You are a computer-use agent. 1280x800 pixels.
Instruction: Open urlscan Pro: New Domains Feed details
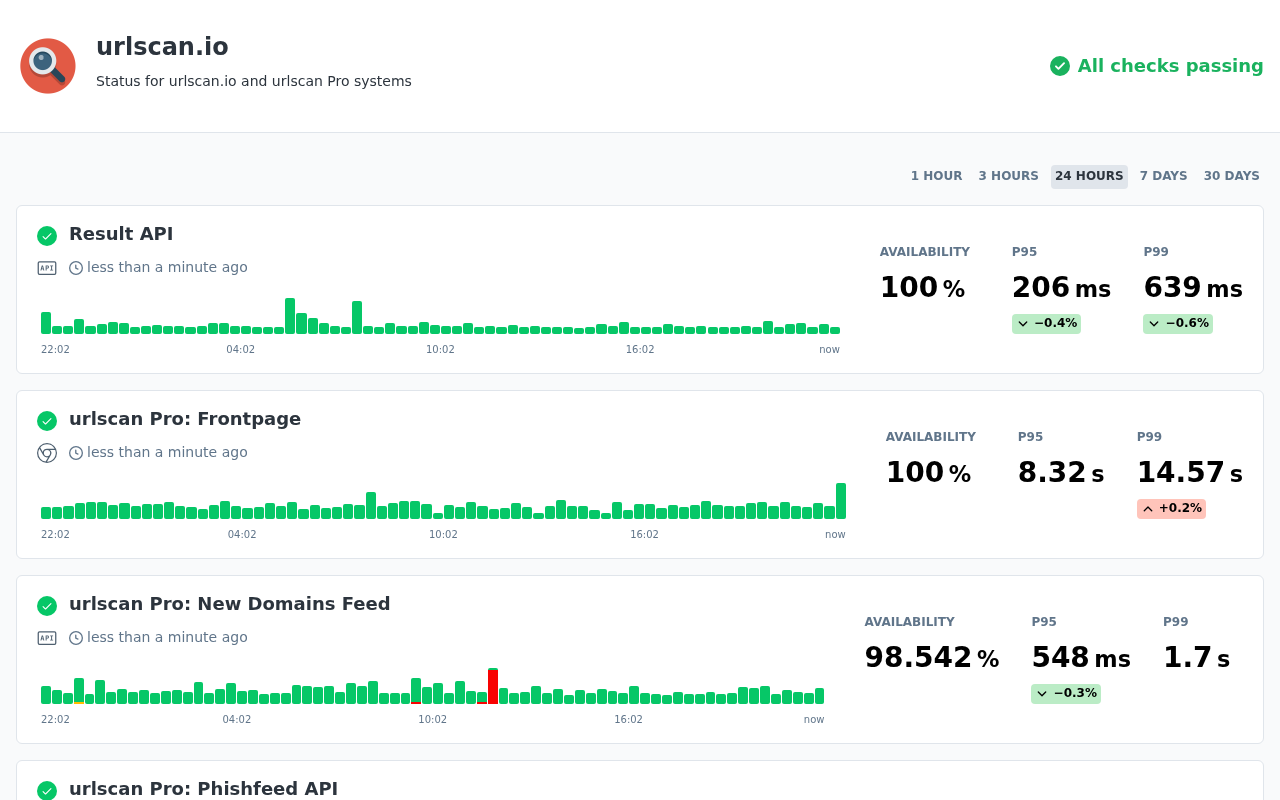(x=229, y=604)
